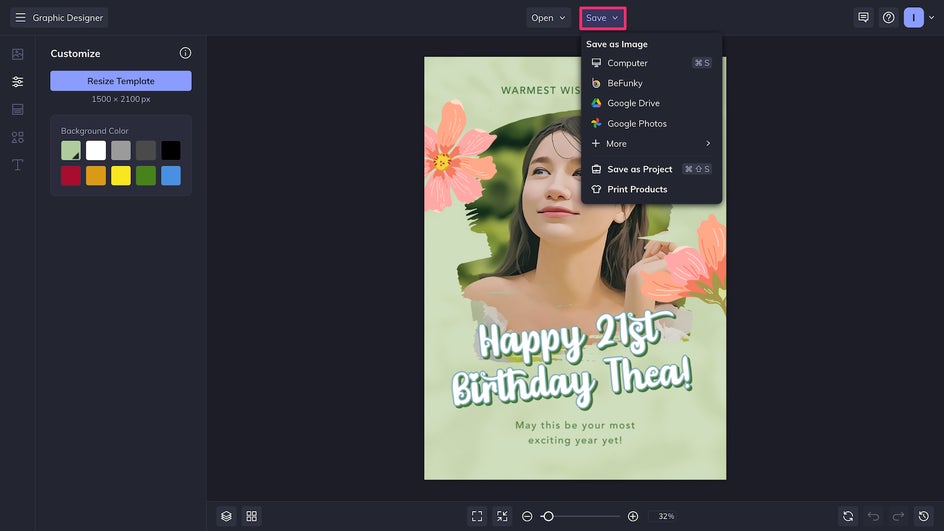Select the orange background swatch
The width and height of the screenshot is (944, 531).
(x=96, y=176)
